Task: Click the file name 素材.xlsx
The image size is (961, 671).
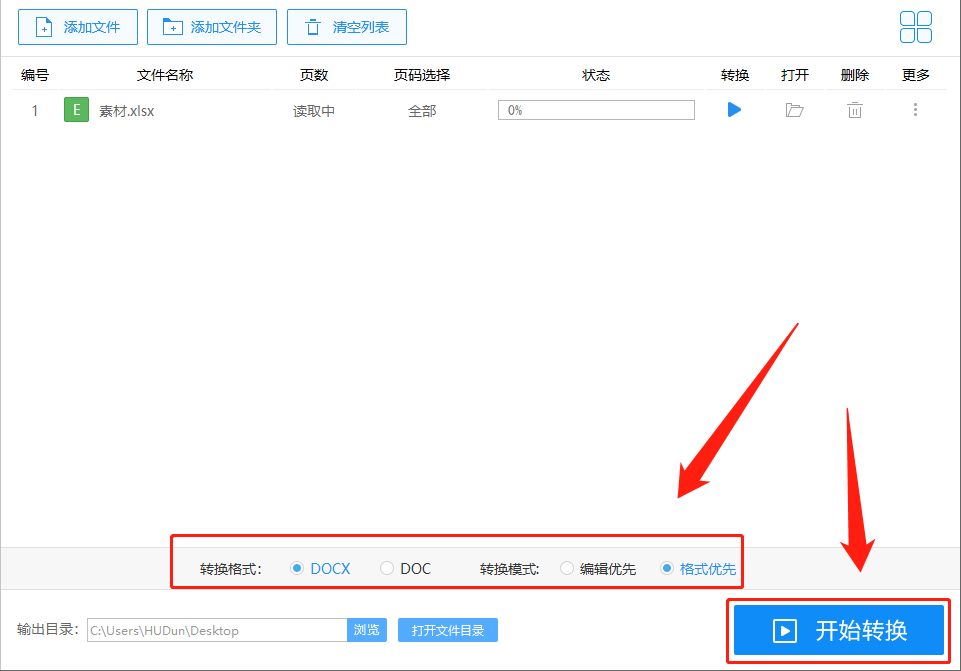Action: pyautogui.click(x=127, y=111)
